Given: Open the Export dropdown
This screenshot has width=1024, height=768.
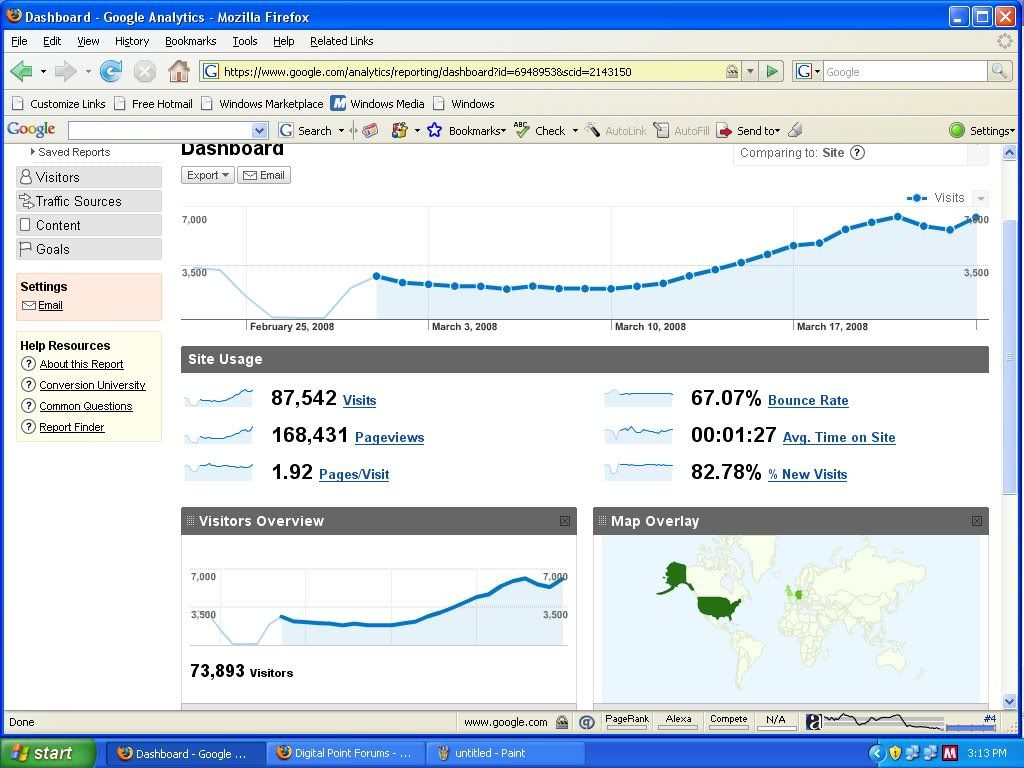Looking at the screenshot, I should pyautogui.click(x=208, y=175).
